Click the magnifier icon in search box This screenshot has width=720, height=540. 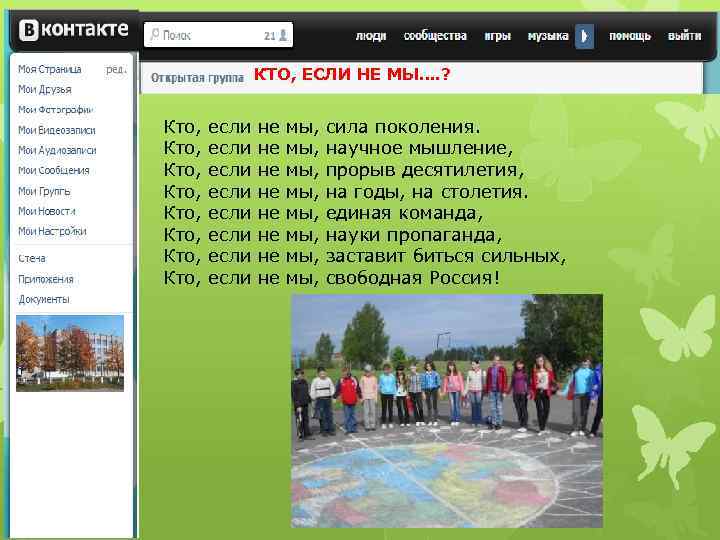pyautogui.click(x=155, y=34)
